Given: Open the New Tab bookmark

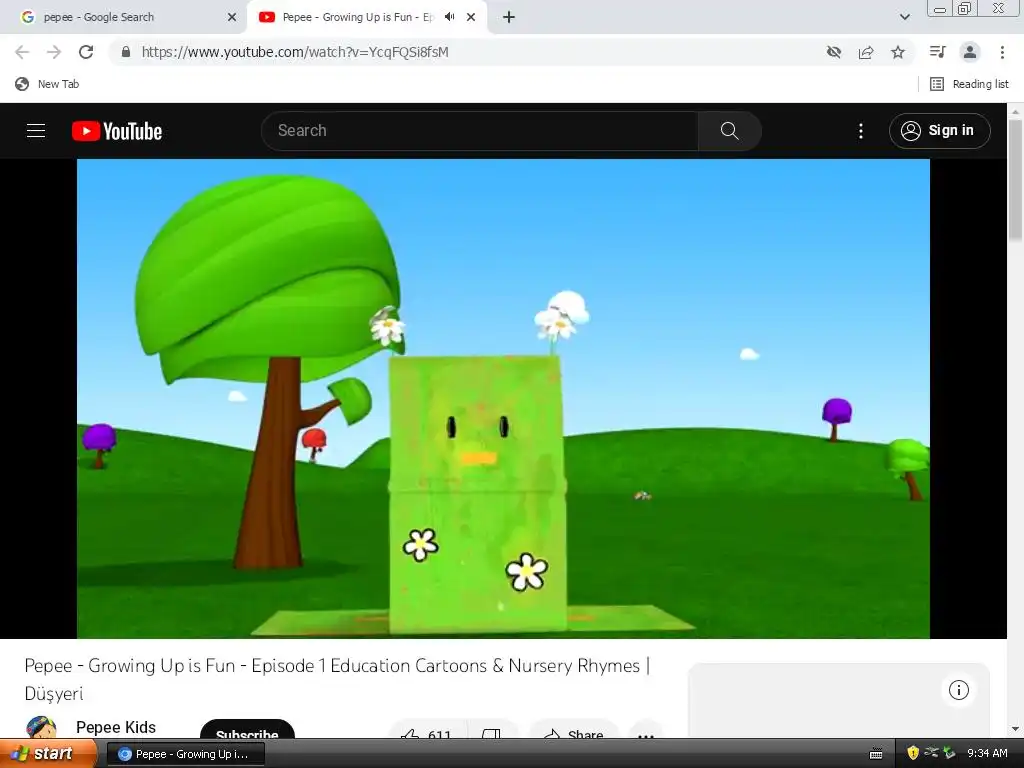Looking at the screenshot, I should pos(47,84).
